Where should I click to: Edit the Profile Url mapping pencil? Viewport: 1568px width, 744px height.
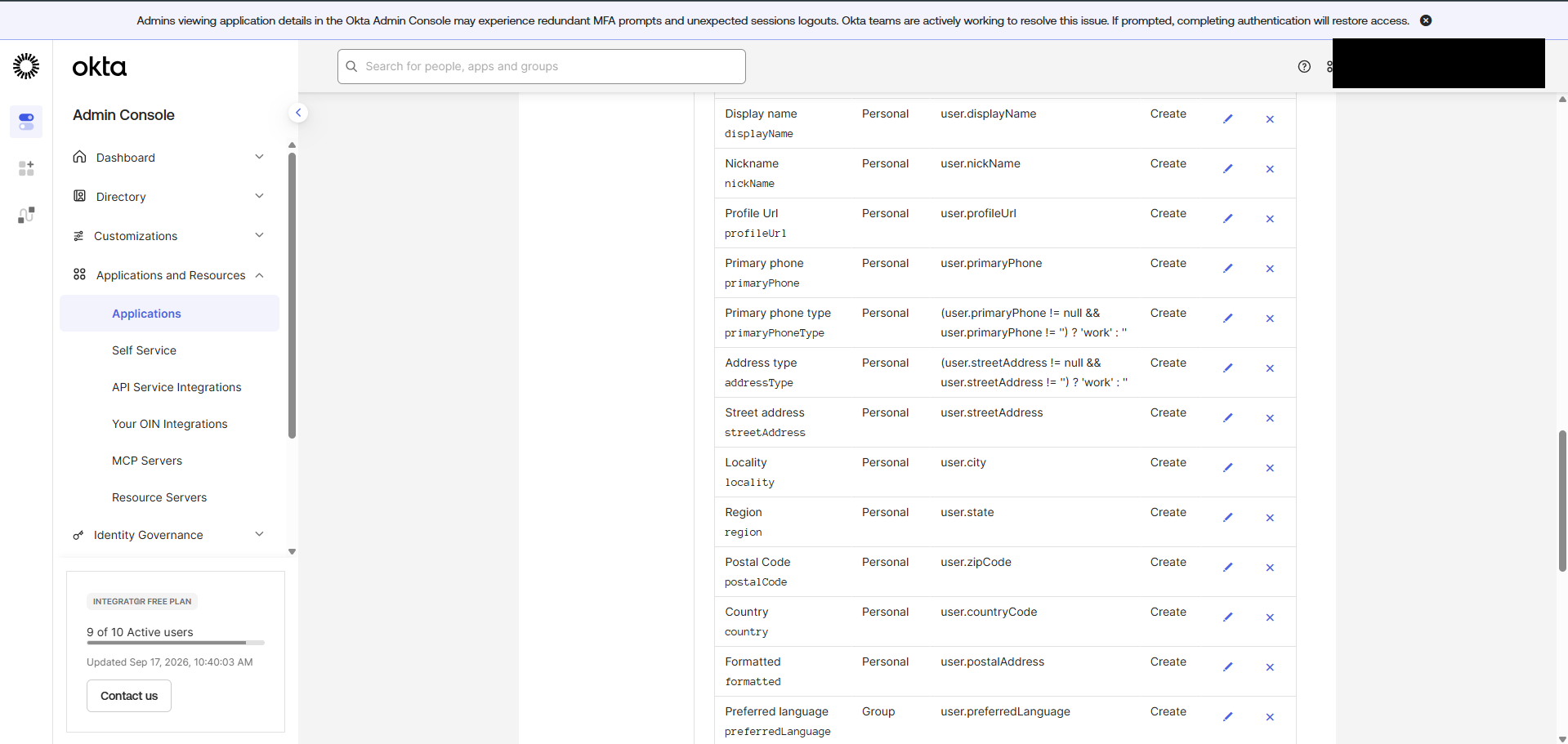1227,219
